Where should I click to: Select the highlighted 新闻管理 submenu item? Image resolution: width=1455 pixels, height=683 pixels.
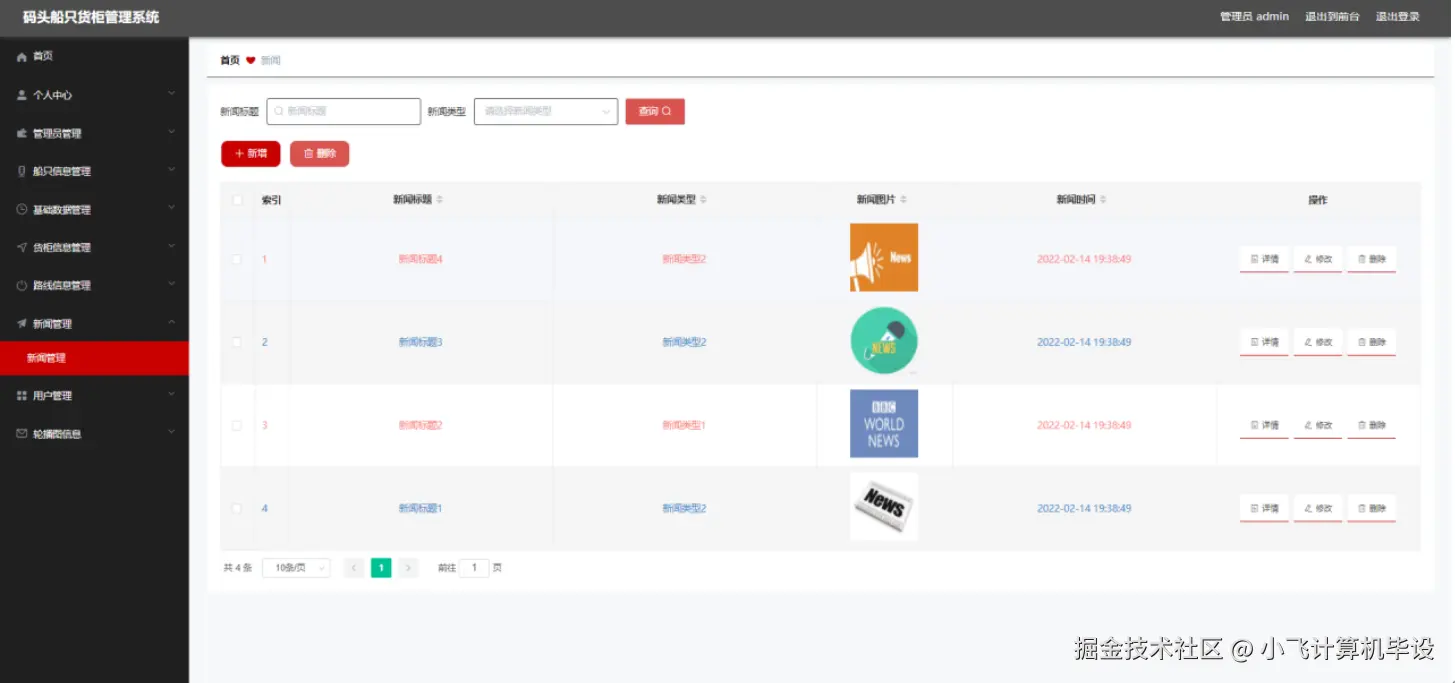94,358
